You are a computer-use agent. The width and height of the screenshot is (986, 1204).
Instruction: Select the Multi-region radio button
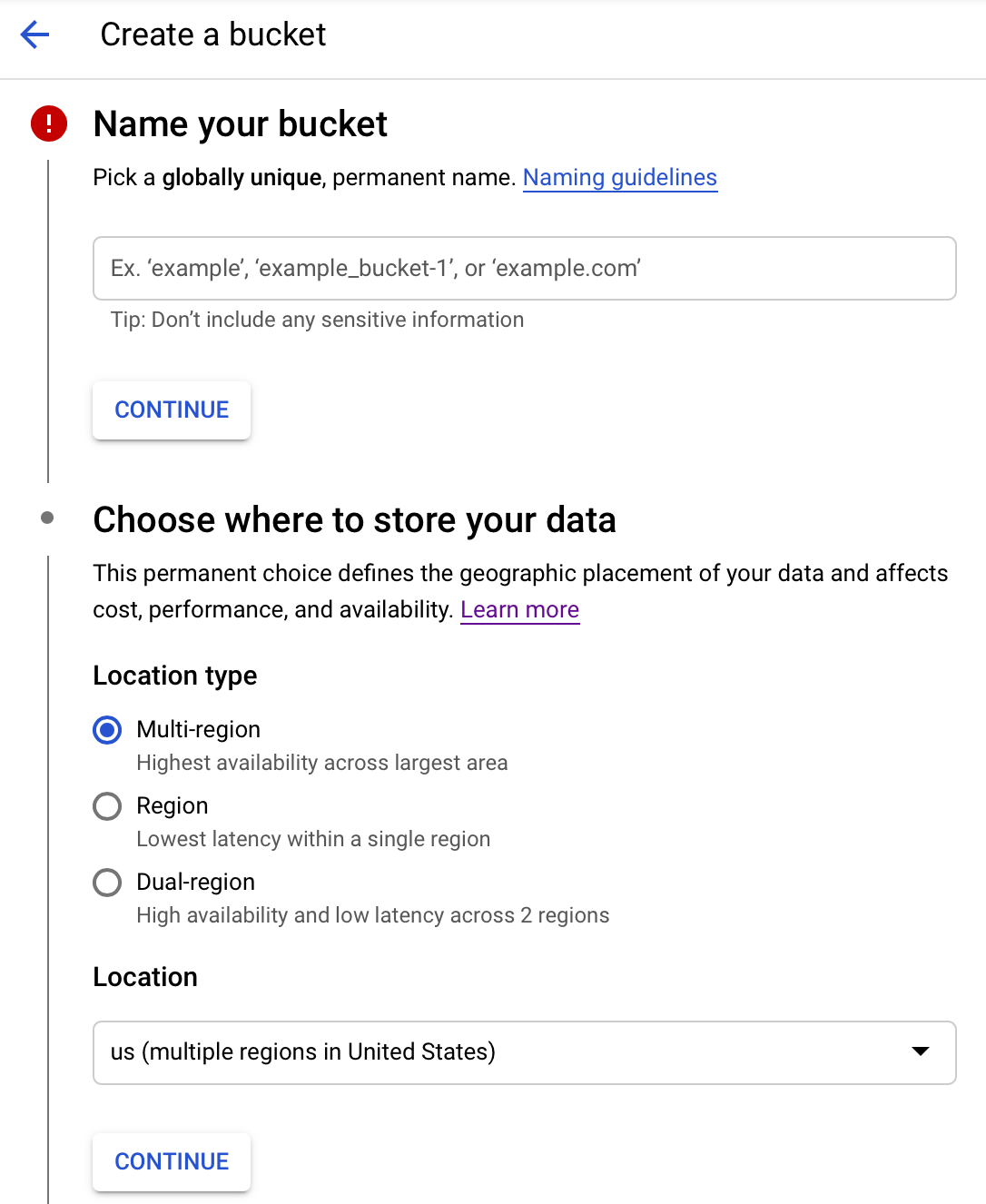107,730
